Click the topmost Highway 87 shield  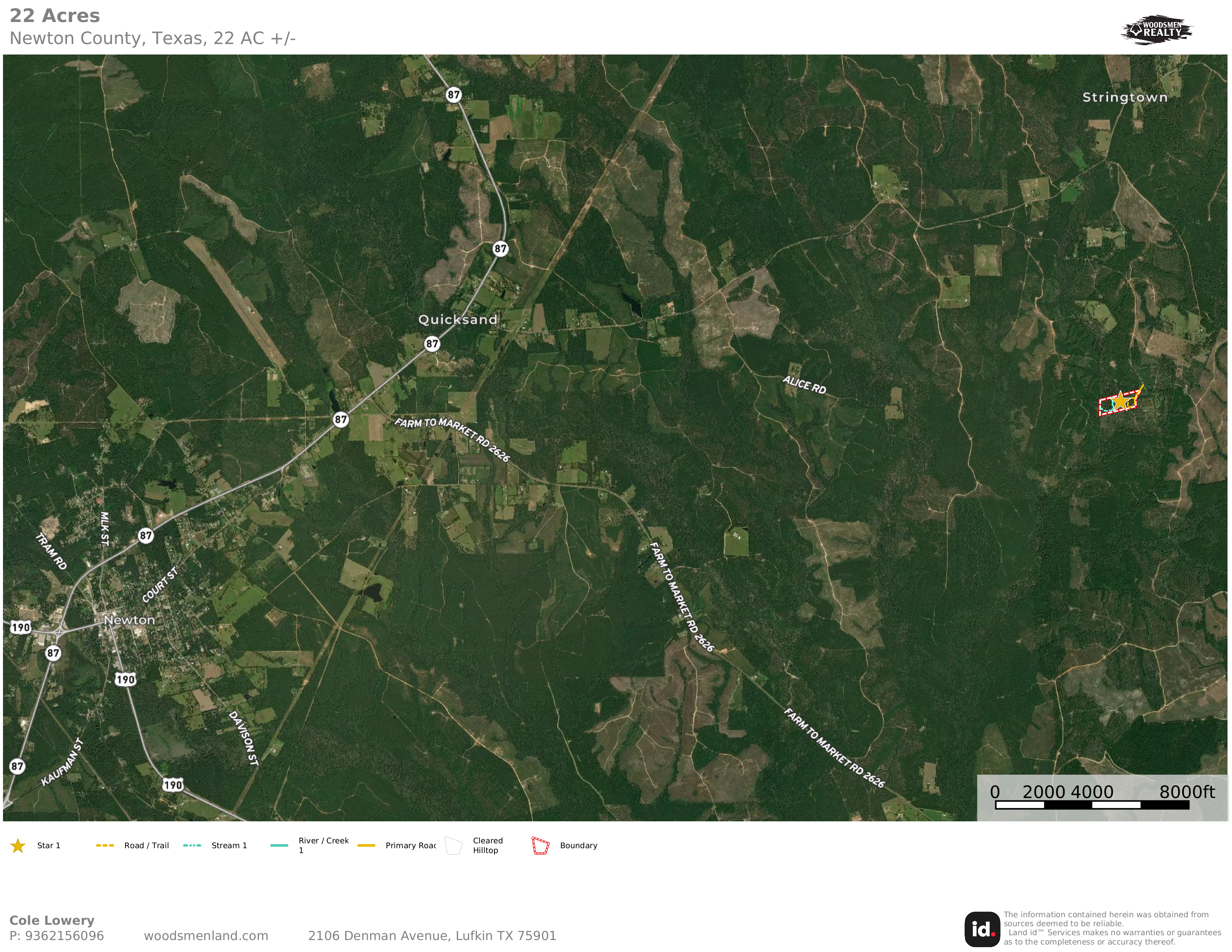click(x=453, y=95)
